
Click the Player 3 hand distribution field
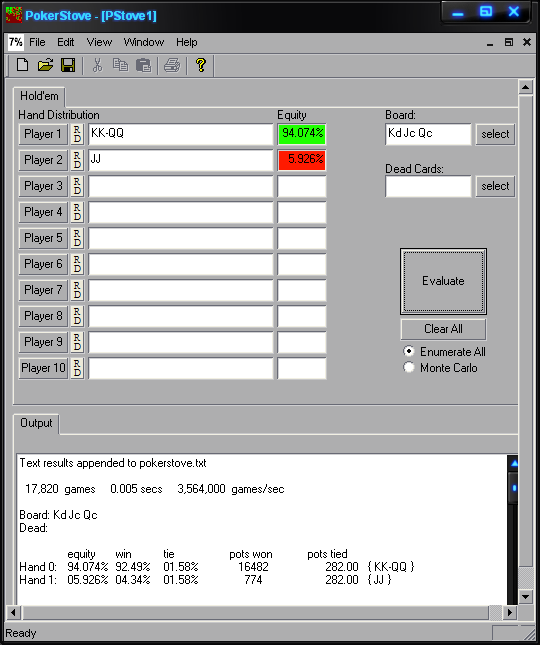[181, 186]
